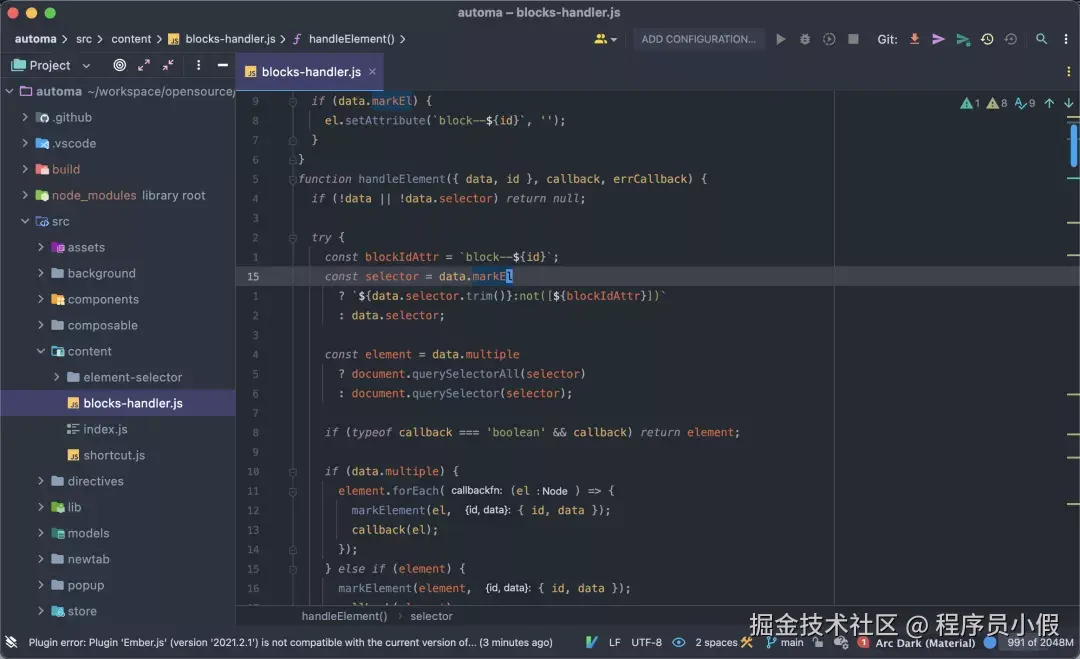Viewport: 1080px width, 659px height.
Task: Change line separator LF
Action: click(x=614, y=642)
